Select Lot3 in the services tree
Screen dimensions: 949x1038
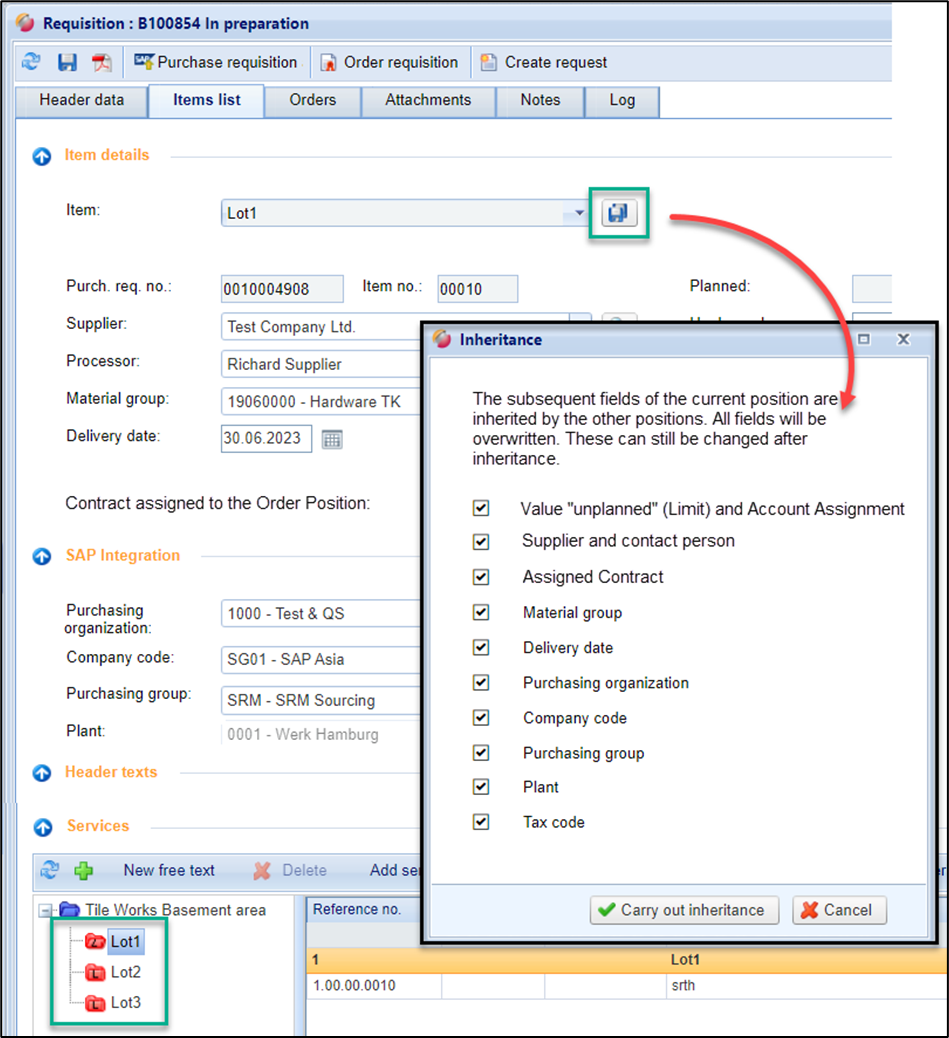[125, 1002]
